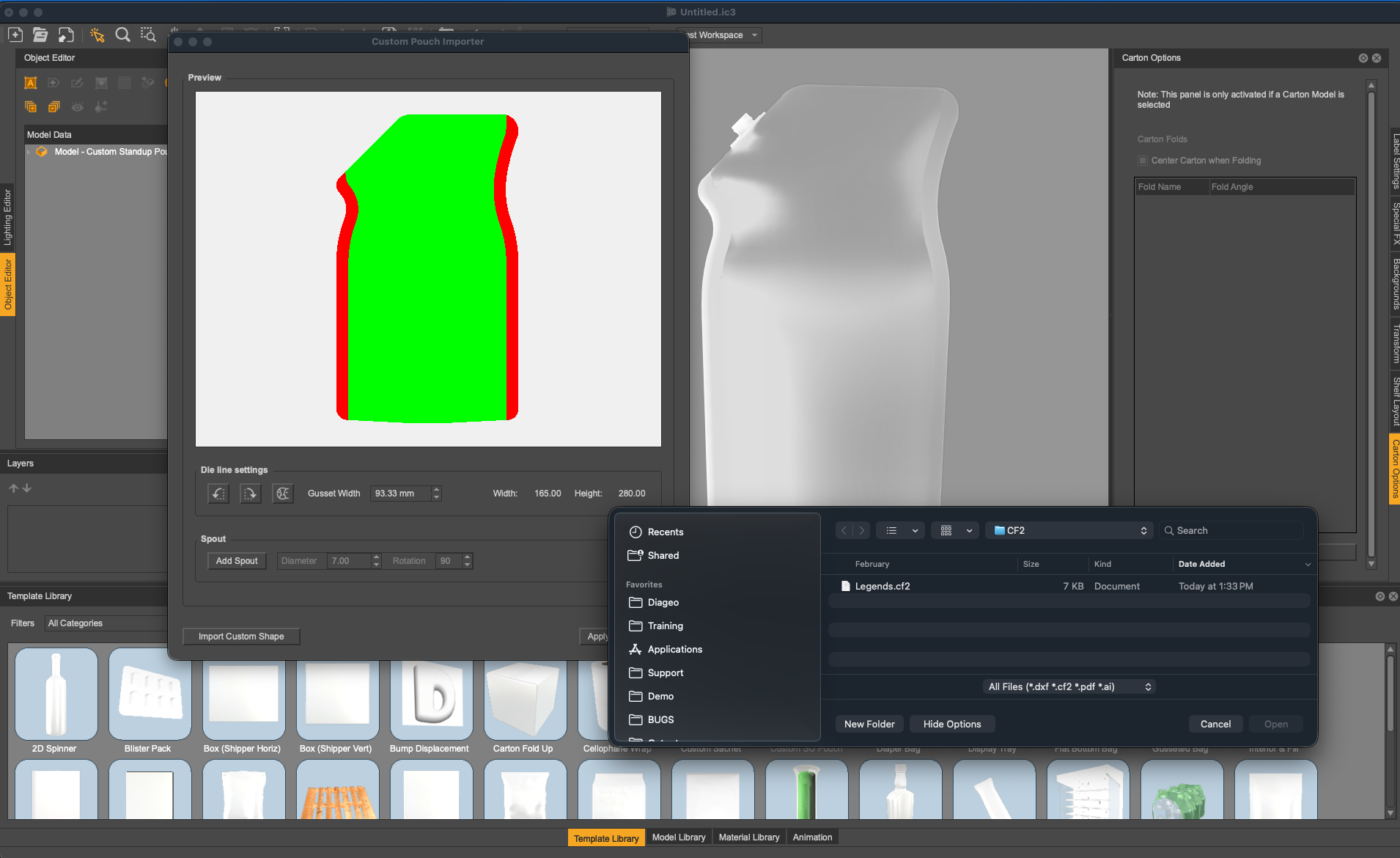The height and width of the screenshot is (858, 1400).
Task: Click the open file folder icon
Action: coord(40,34)
